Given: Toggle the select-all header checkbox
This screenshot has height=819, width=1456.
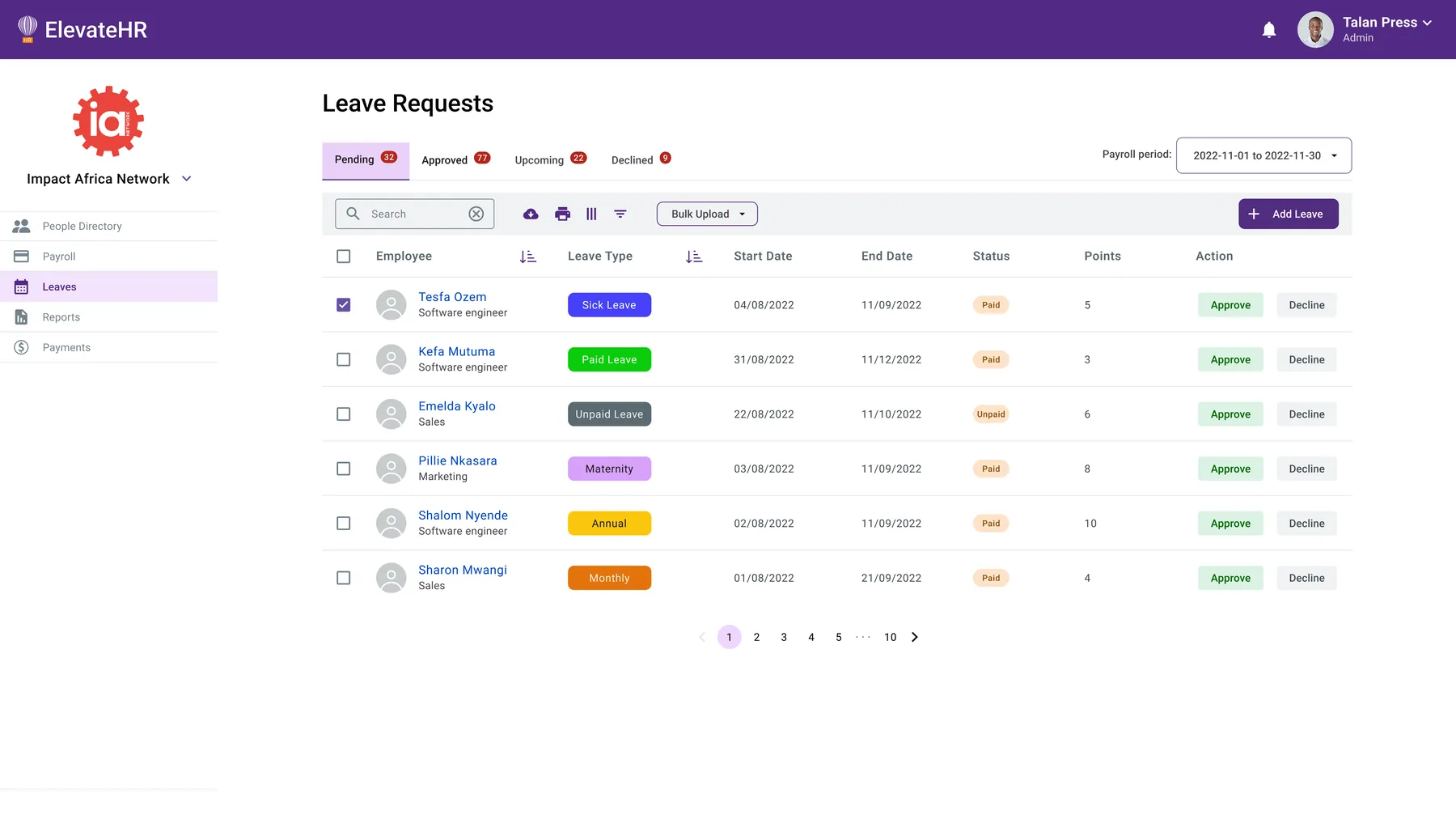Looking at the screenshot, I should click(344, 257).
